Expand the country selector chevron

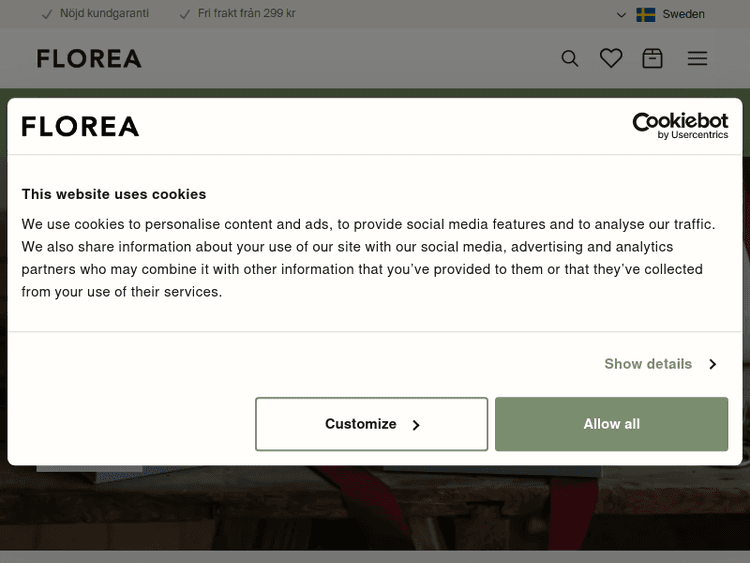(x=621, y=15)
